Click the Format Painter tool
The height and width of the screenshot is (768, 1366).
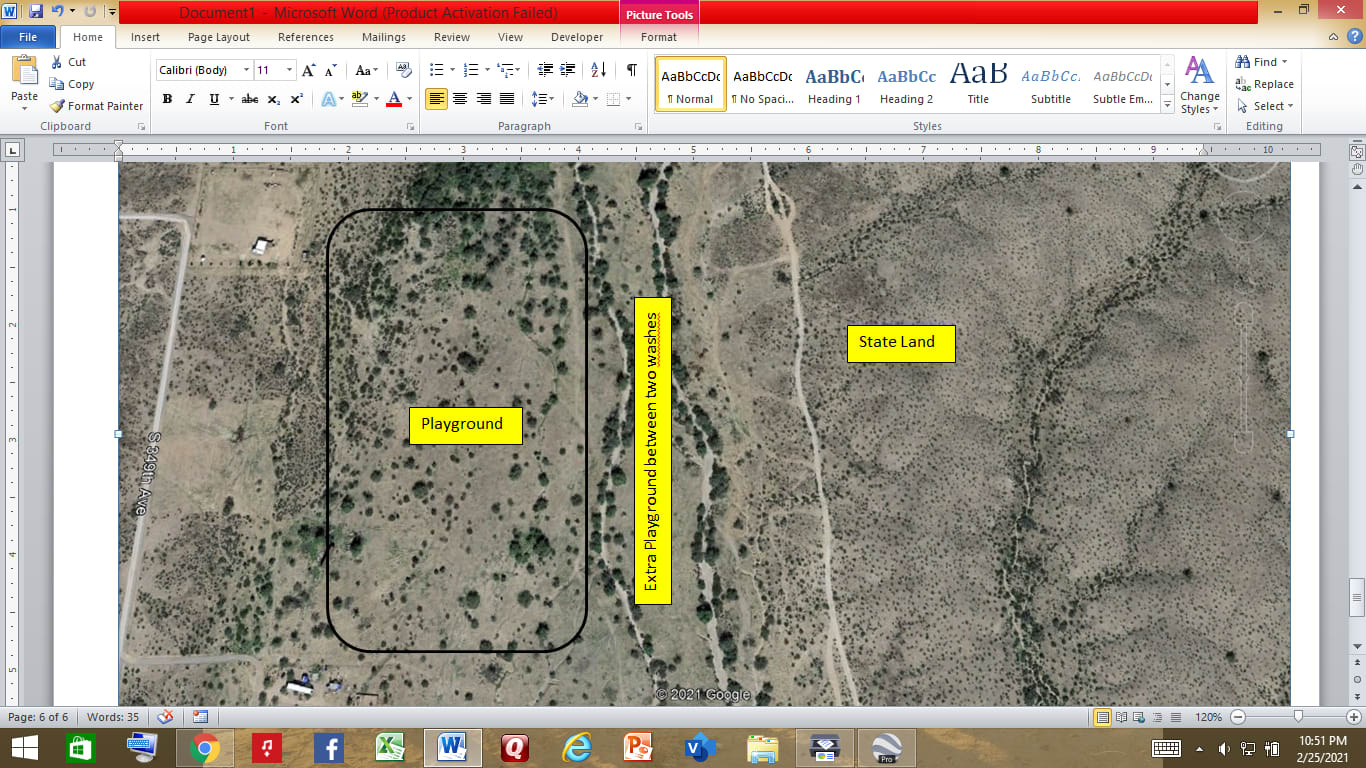tap(96, 106)
